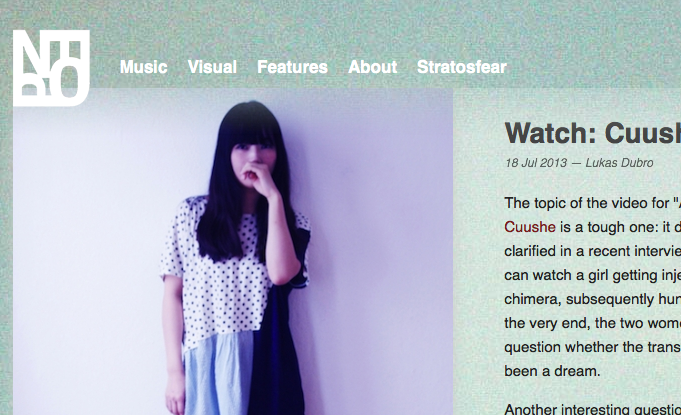Click the NBTO site logo
The width and height of the screenshot is (681, 415).
pos(51,68)
